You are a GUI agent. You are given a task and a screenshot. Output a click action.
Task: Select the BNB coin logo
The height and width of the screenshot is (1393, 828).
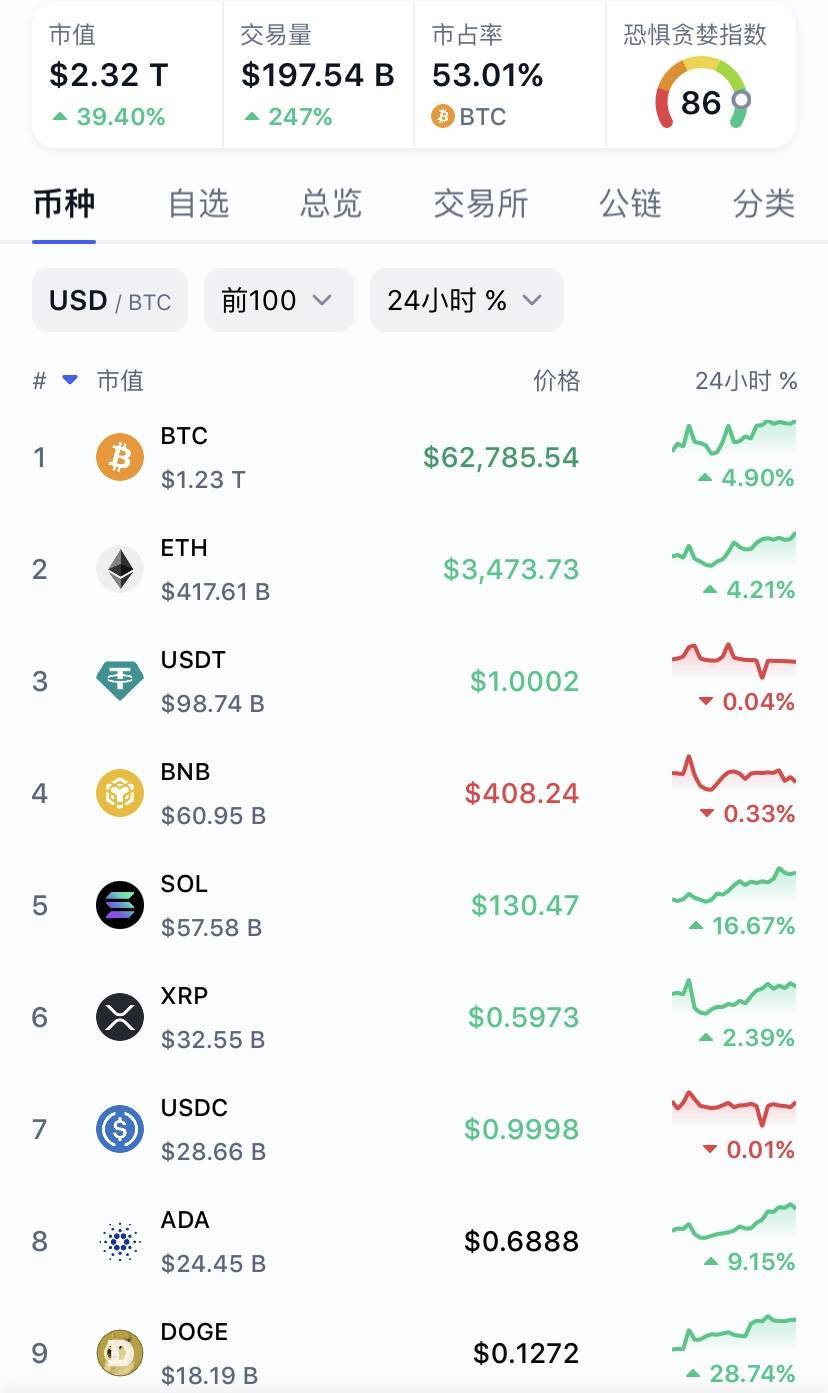tap(120, 793)
